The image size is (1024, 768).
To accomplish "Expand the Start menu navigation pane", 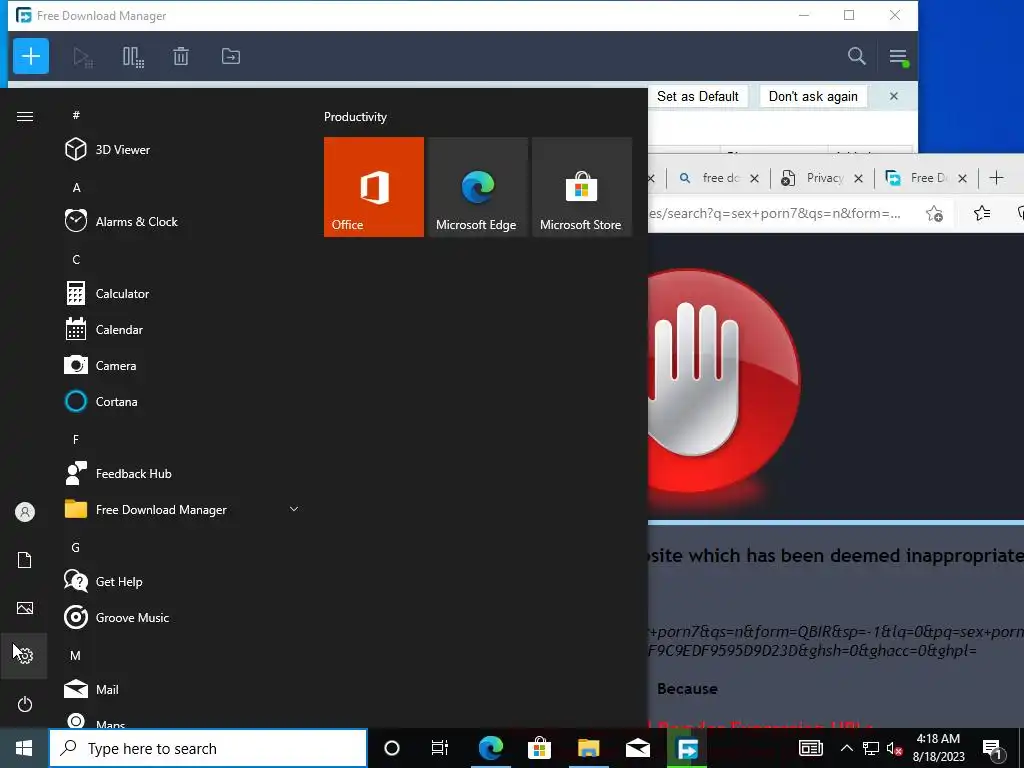I will (25, 116).
